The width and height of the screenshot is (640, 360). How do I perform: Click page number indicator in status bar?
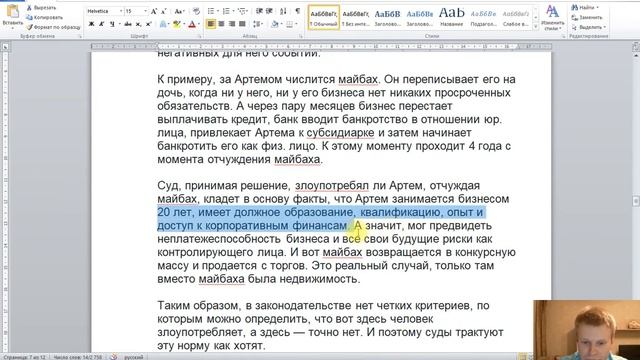24,357
